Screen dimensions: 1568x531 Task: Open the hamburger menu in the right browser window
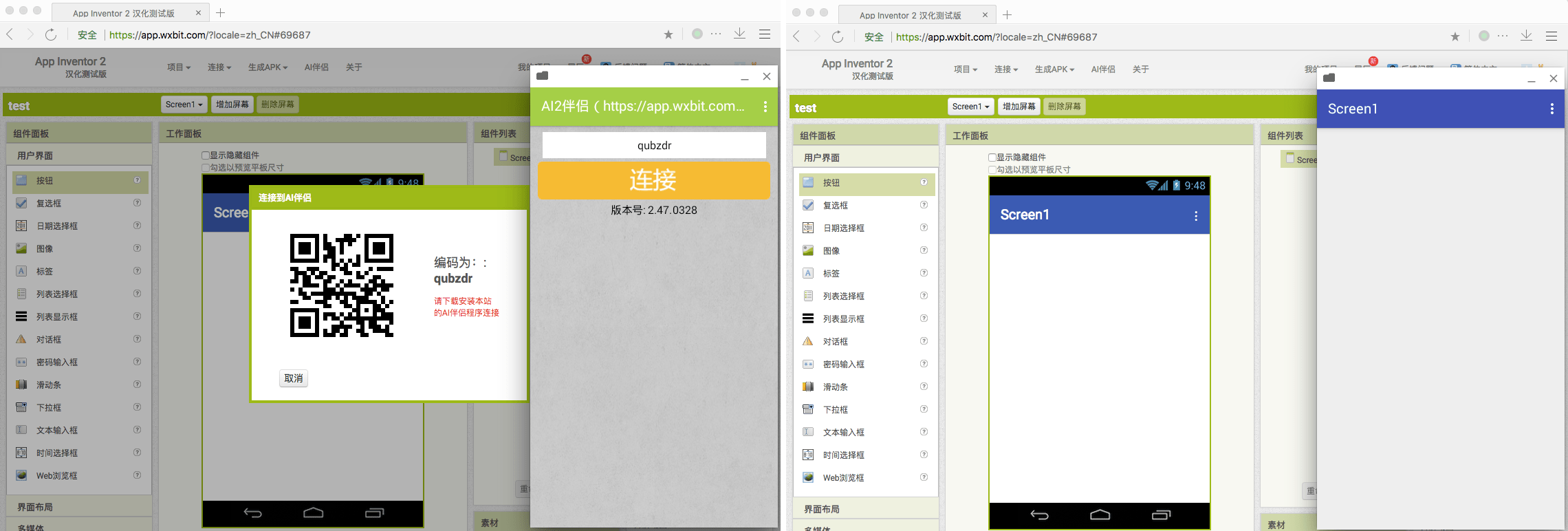1551,36
